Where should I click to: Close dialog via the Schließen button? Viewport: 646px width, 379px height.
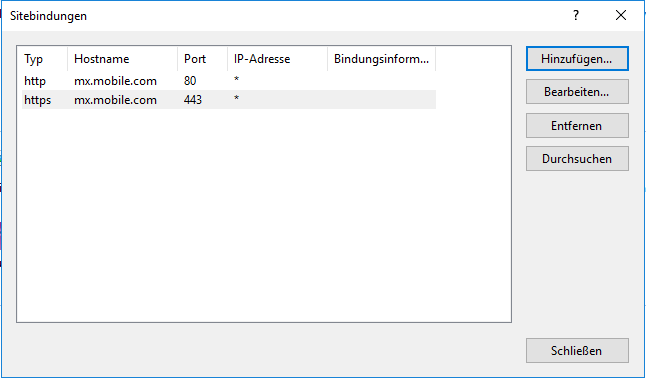click(577, 351)
